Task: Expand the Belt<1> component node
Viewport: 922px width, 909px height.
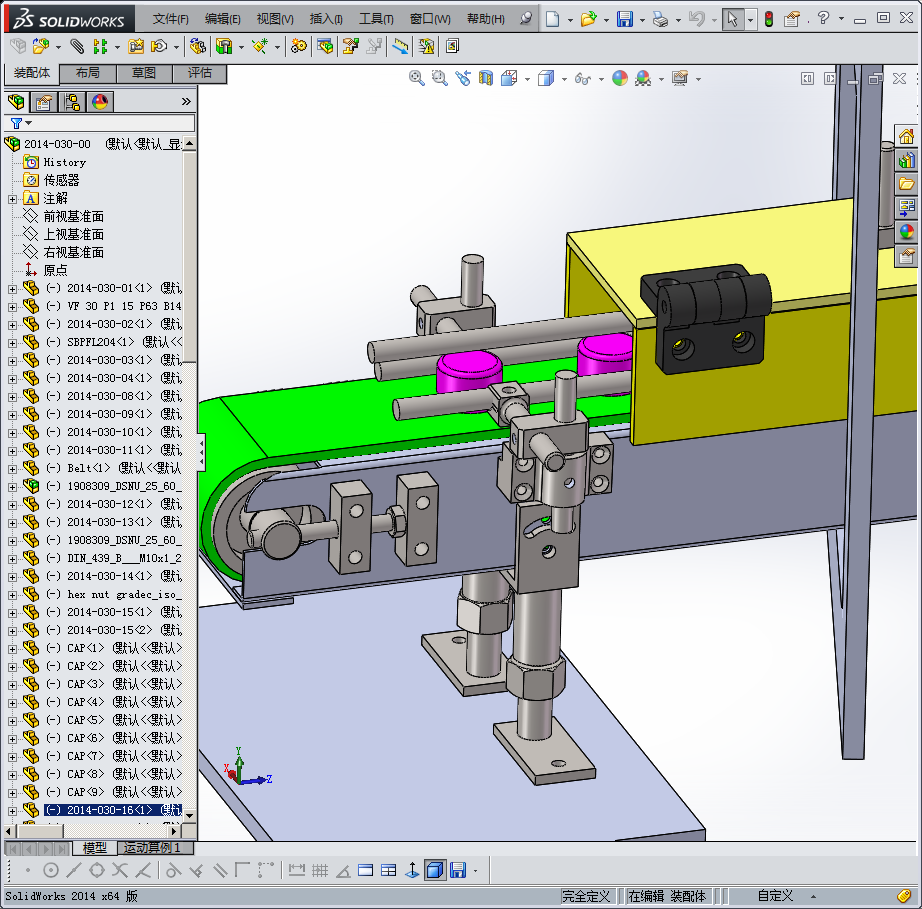Action: click(x=12, y=468)
